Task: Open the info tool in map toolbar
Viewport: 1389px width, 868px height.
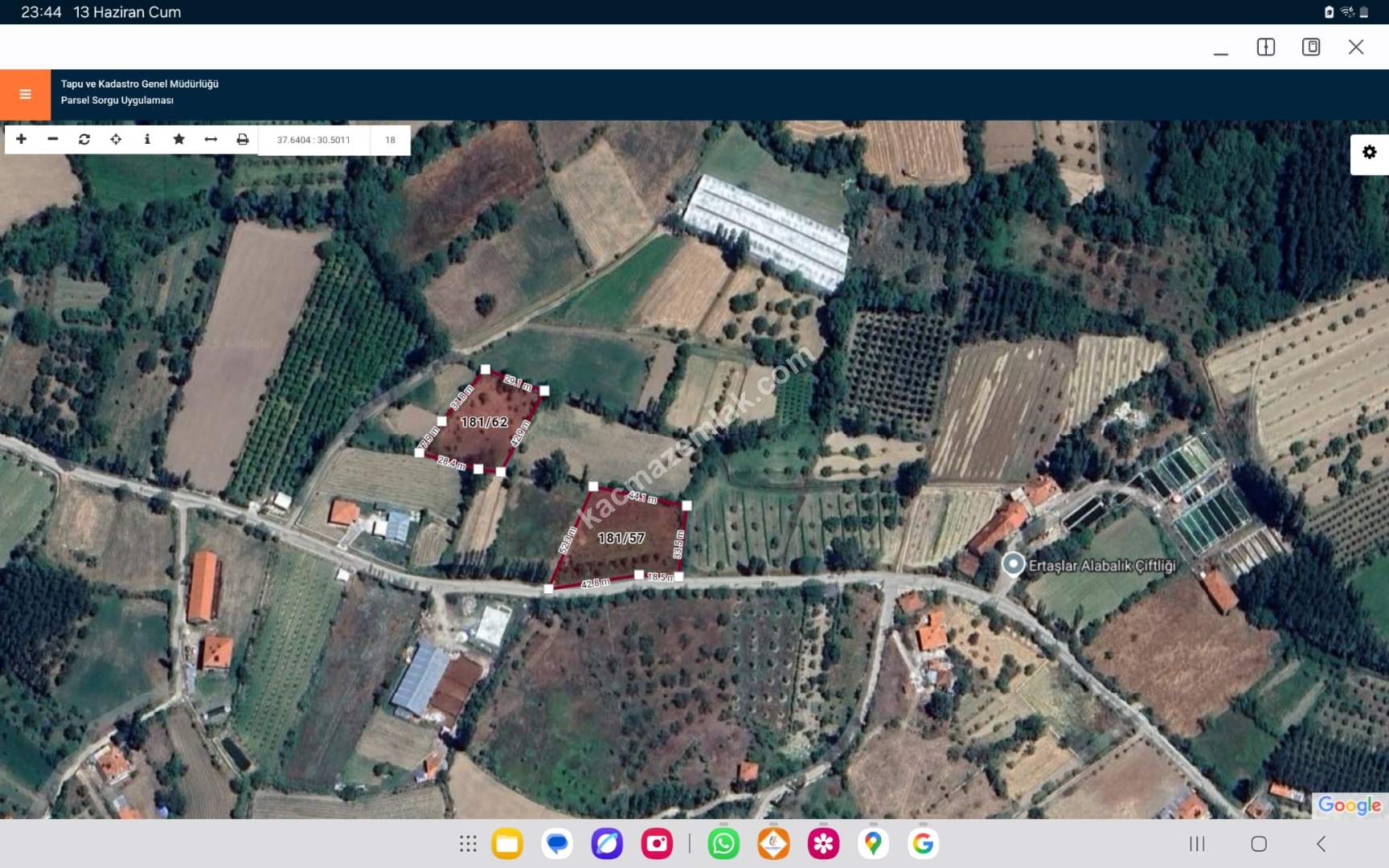Action: click(x=147, y=139)
